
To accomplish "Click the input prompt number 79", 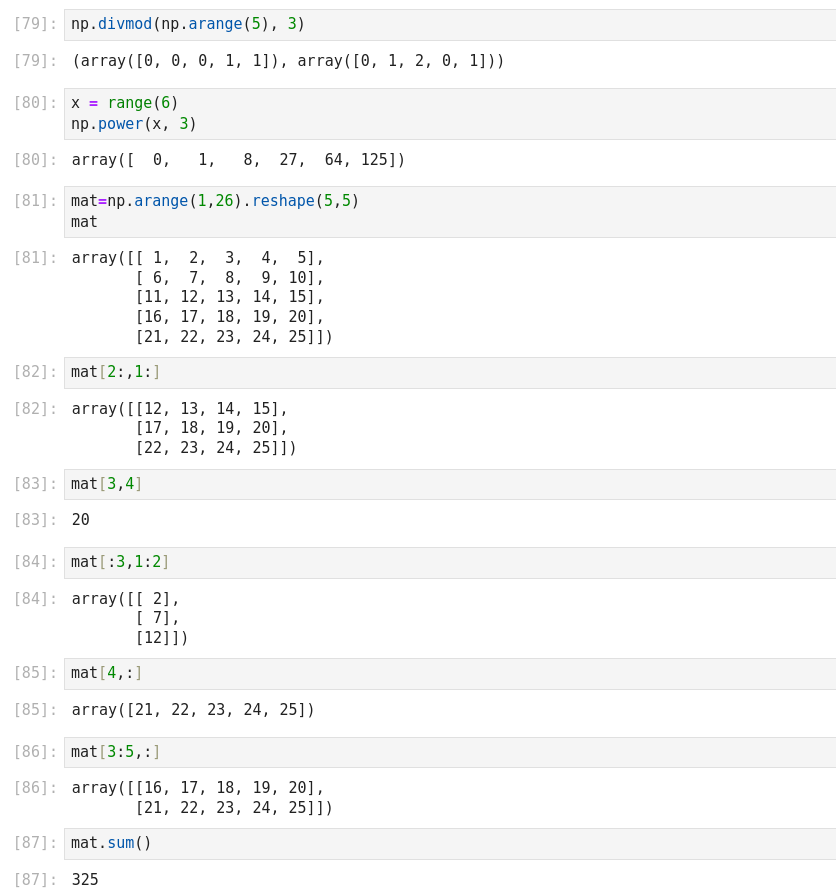I will (x=35, y=24).
